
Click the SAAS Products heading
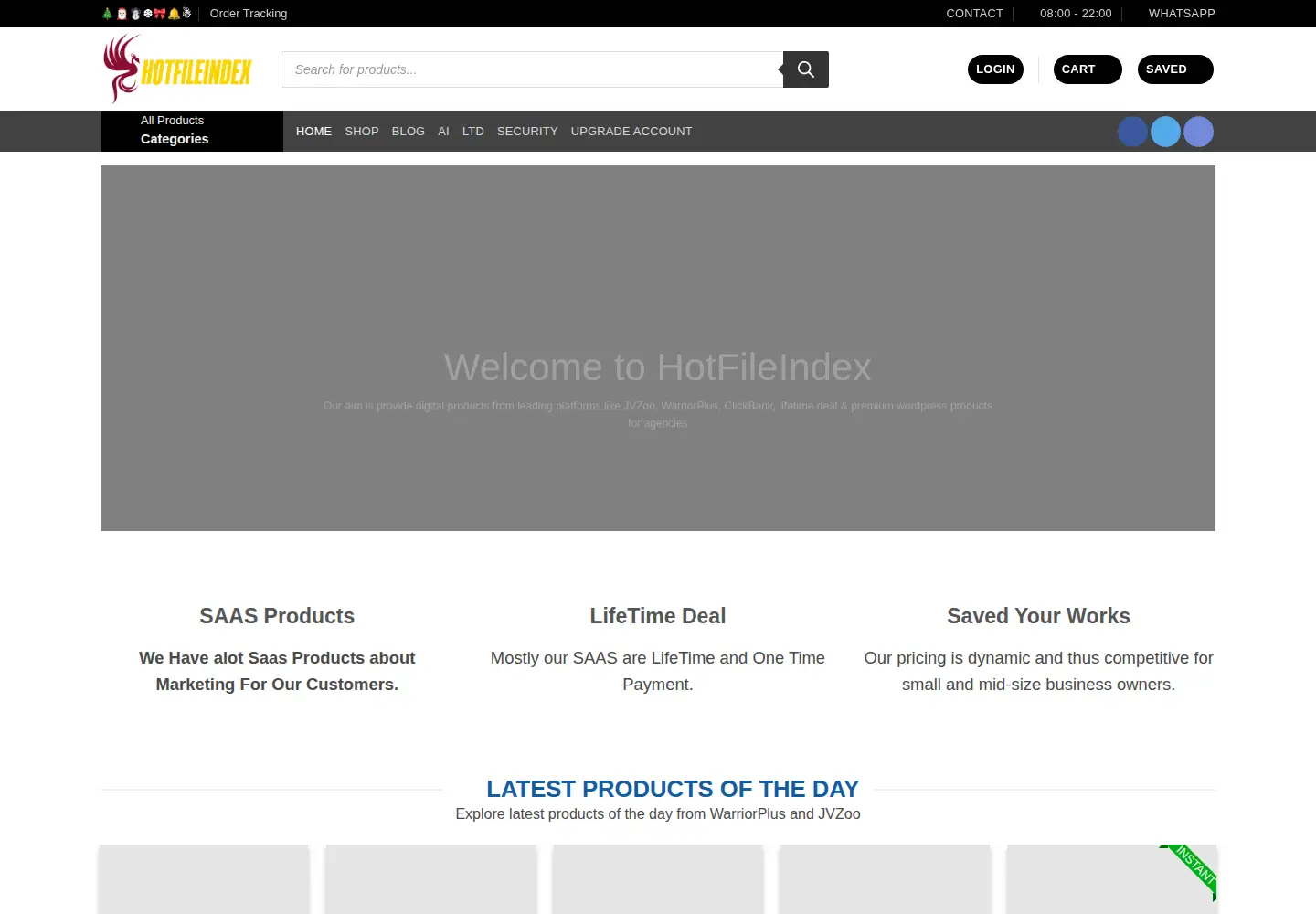(x=277, y=616)
